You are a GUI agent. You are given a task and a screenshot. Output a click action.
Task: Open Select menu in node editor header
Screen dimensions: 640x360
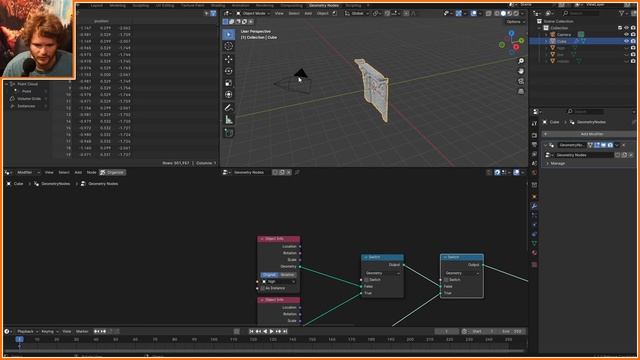coord(64,172)
